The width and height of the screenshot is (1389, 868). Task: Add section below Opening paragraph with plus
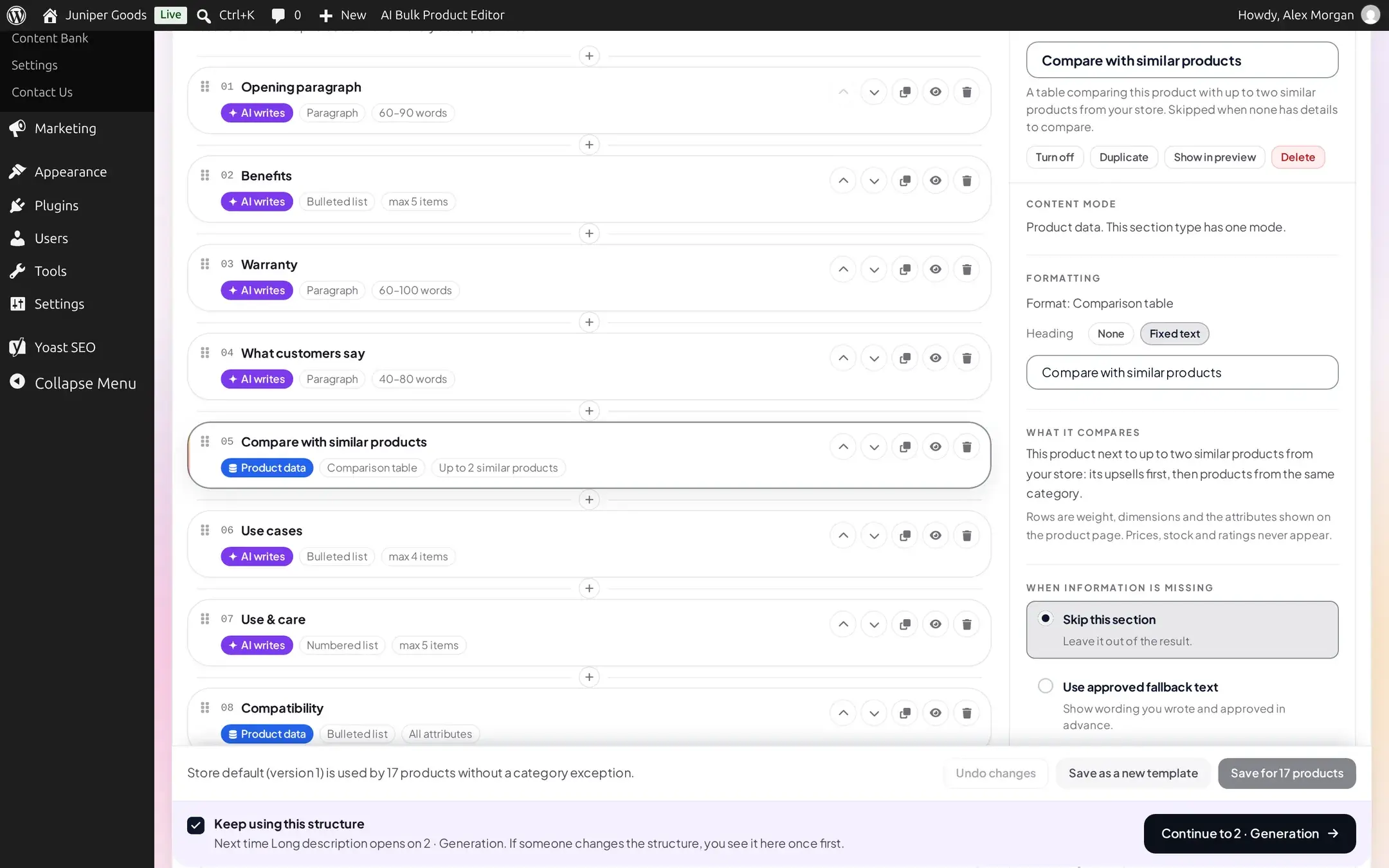(589, 145)
